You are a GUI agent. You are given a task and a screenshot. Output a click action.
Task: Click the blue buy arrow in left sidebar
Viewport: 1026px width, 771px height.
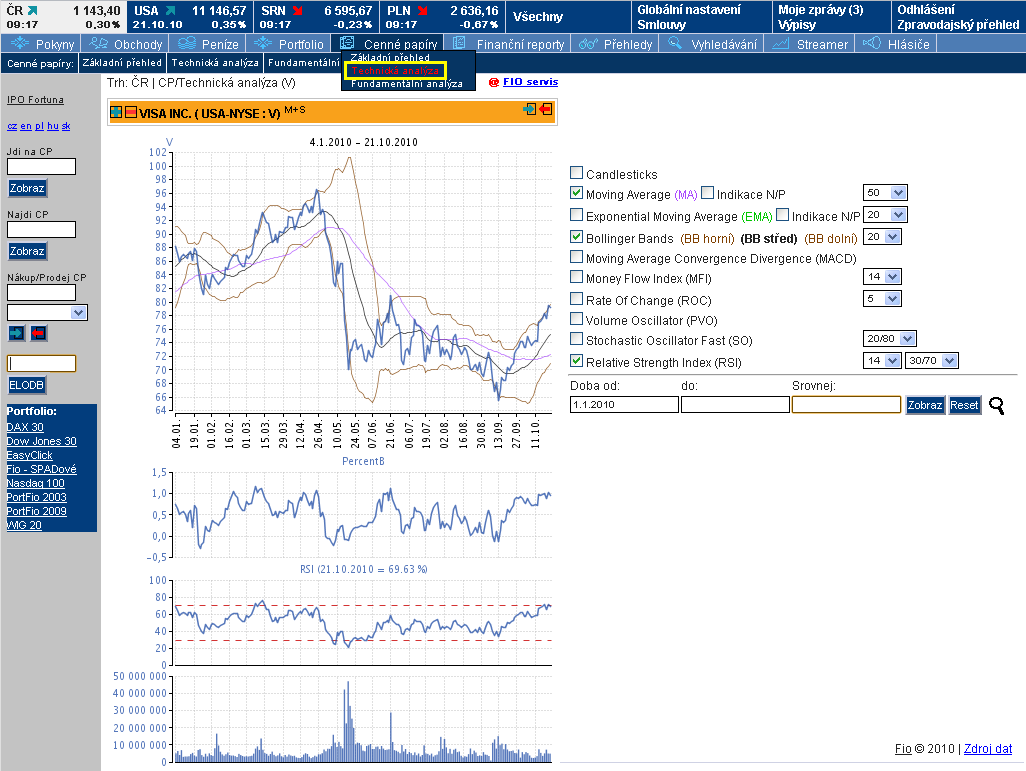pos(16,333)
